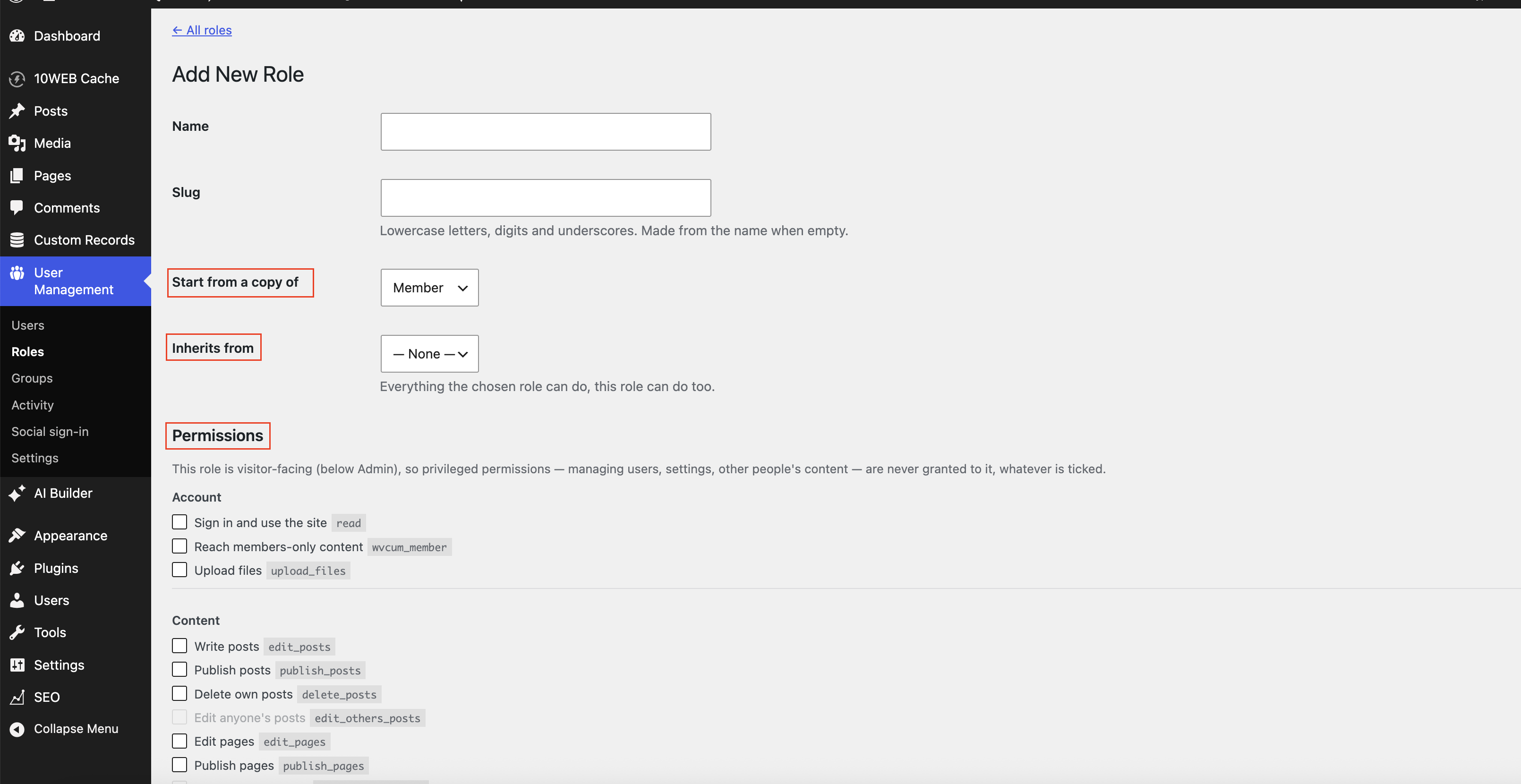Click the AI Builder sparkle icon
The height and width of the screenshot is (784, 1521).
click(x=17, y=493)
